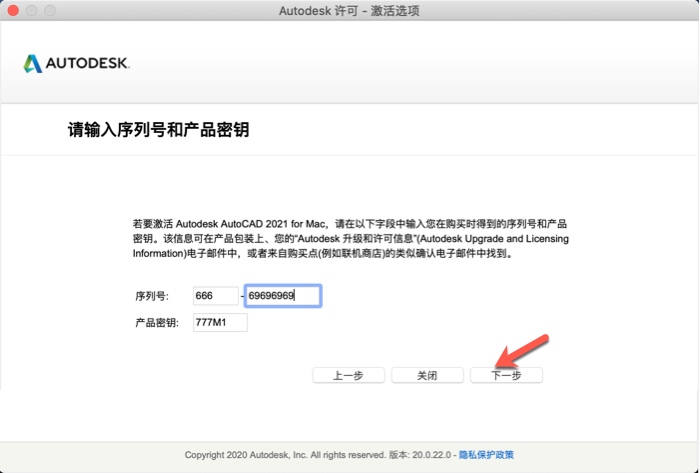700x473 pixels.
Task: Click the serial number field containing 69696969
Action: (x=283, y=296)
